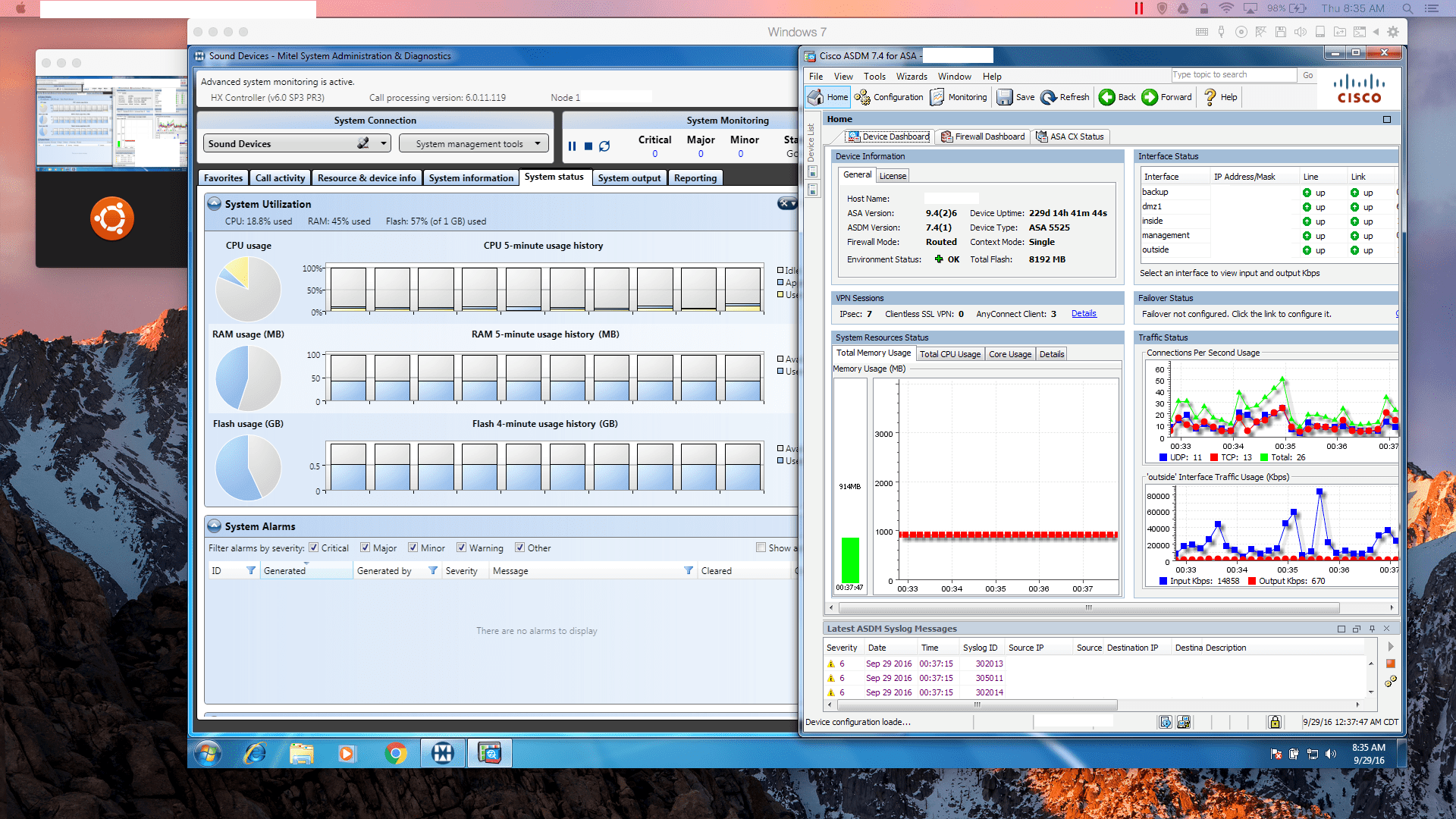
Task: Pause system monitoring in the Mitel window
Action: pos(573,146)
